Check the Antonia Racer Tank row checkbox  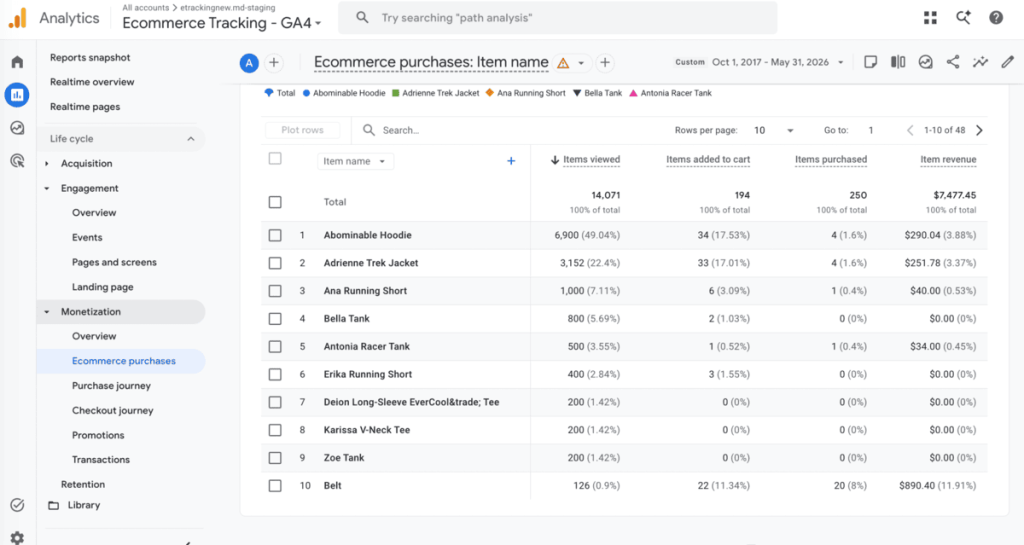(275, 347)
